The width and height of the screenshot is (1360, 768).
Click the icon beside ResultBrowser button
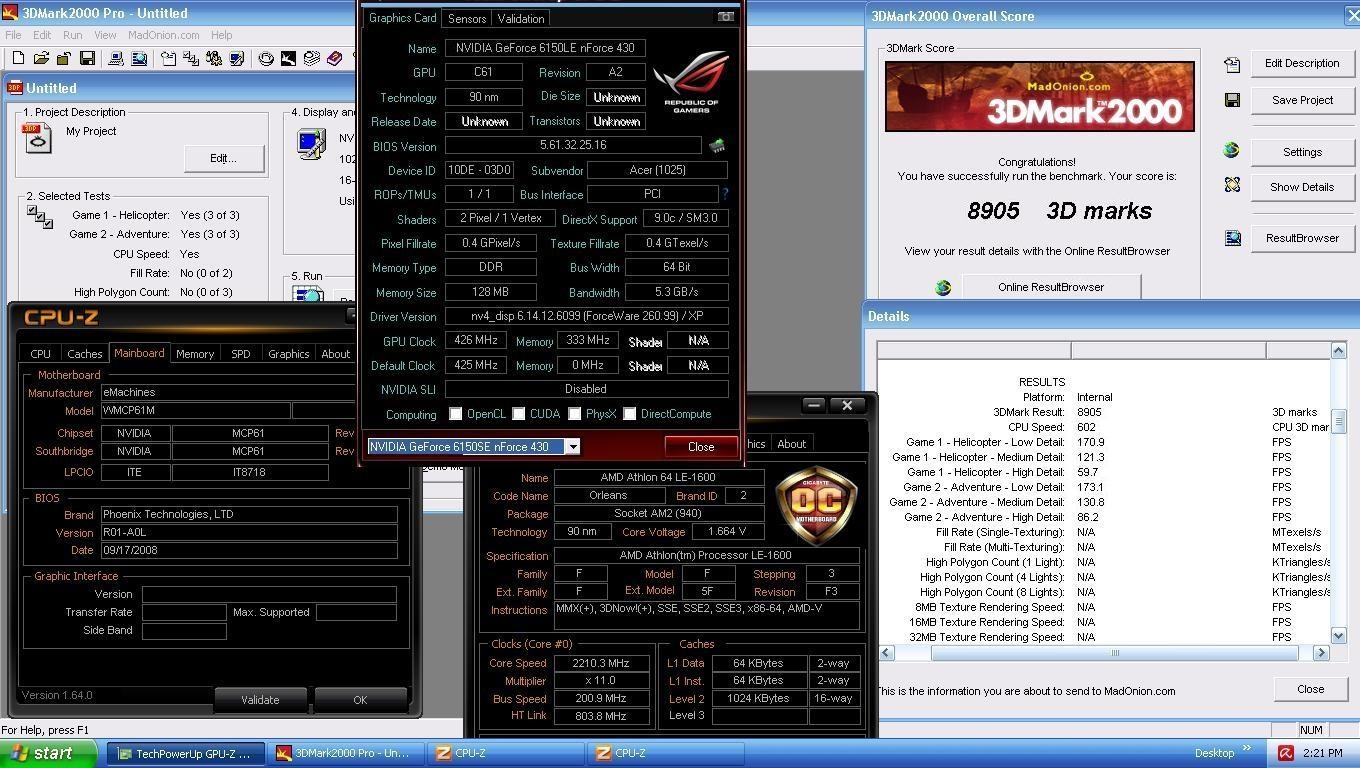(x=1232, y=238)
